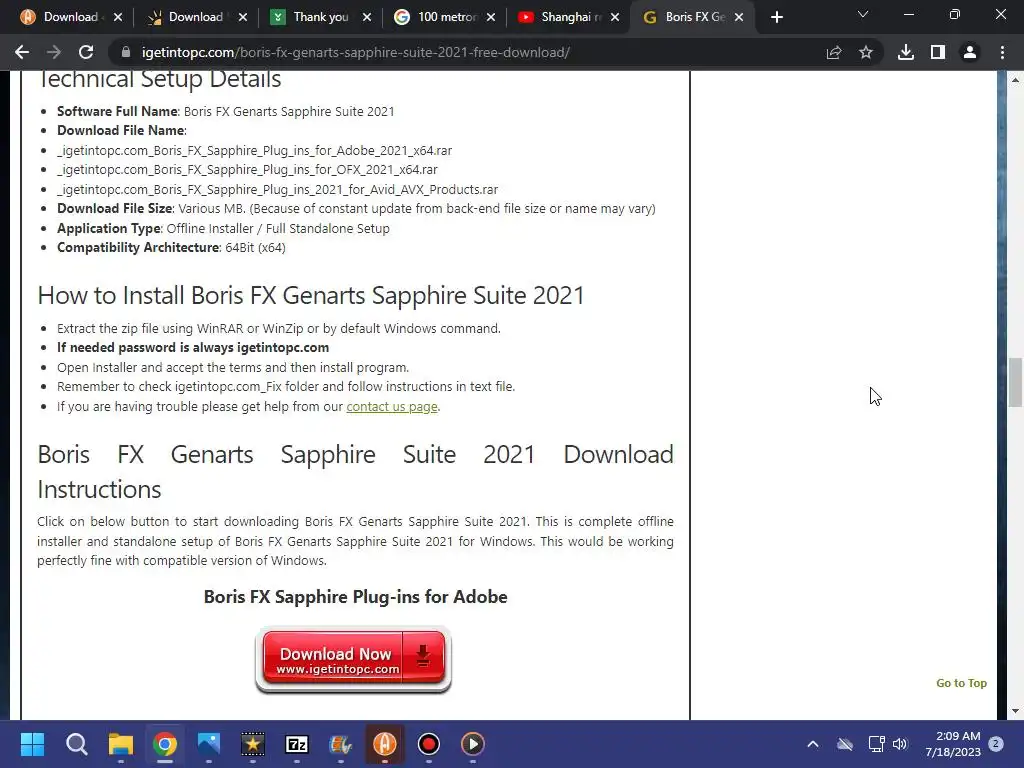The width and height of the screenshot is (1024, 768).
Task: Click the padlock site info icon
Action: coord(126,52)
